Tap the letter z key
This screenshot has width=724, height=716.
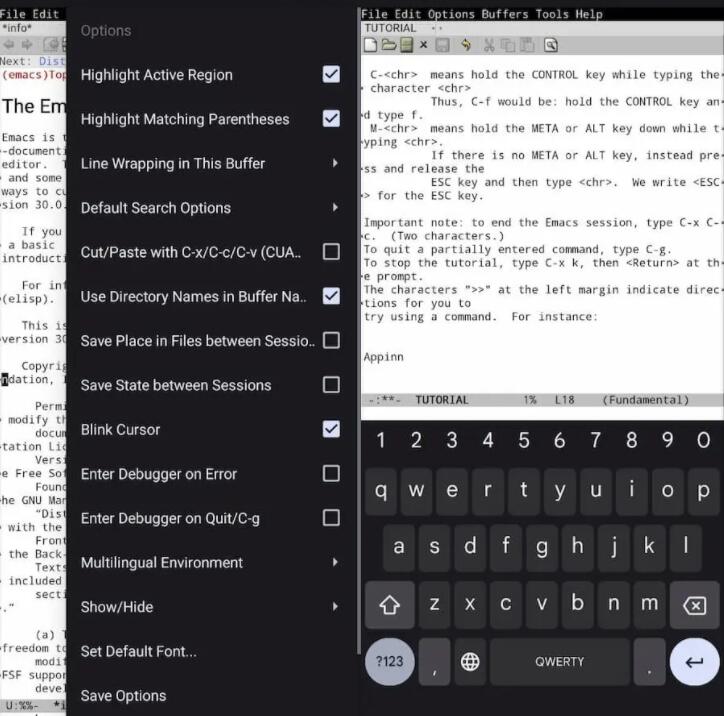[434, 605]
